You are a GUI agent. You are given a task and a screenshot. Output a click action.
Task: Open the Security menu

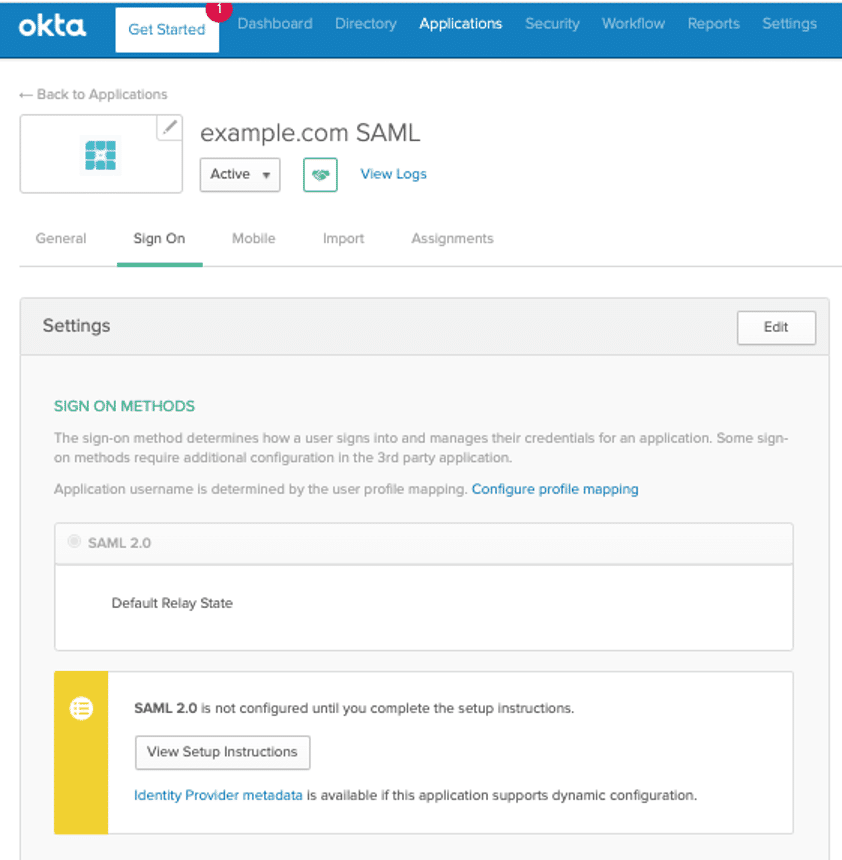point(552,24)
